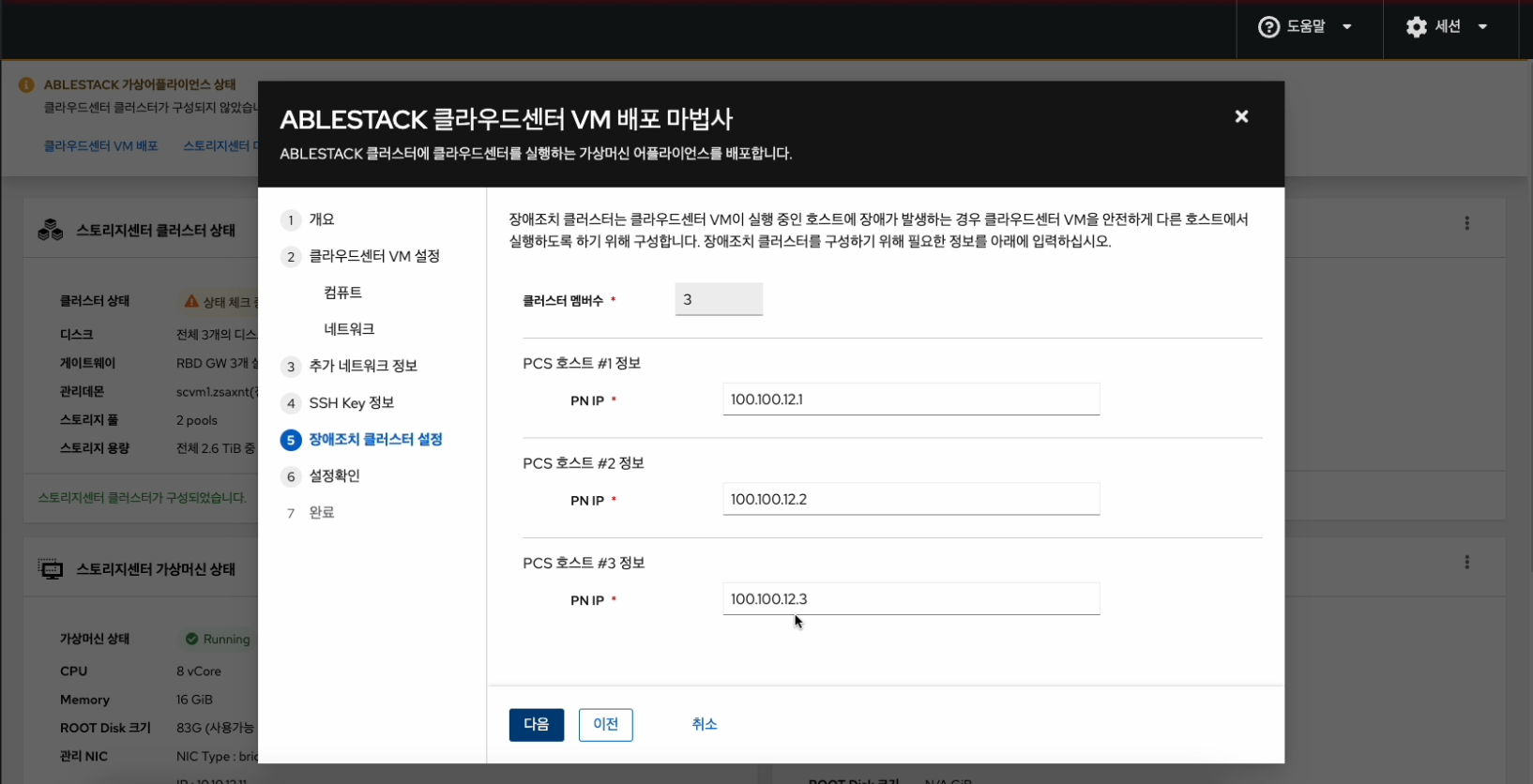Go to step 4 SSH Key 정보
Screen dimensions: 1533x784
[338, 403]
